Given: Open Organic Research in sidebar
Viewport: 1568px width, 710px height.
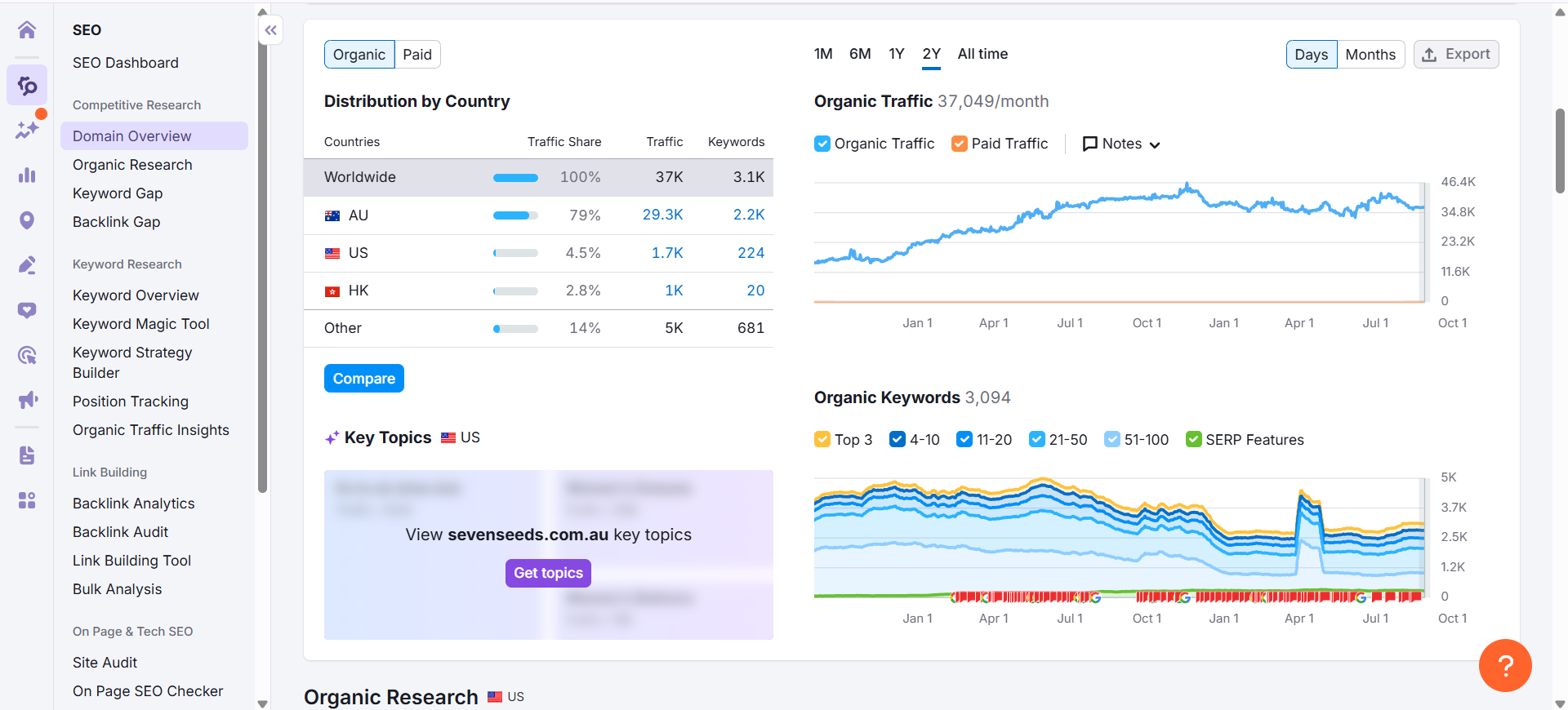Looking at the screenshot, I should tap(132, 165).
